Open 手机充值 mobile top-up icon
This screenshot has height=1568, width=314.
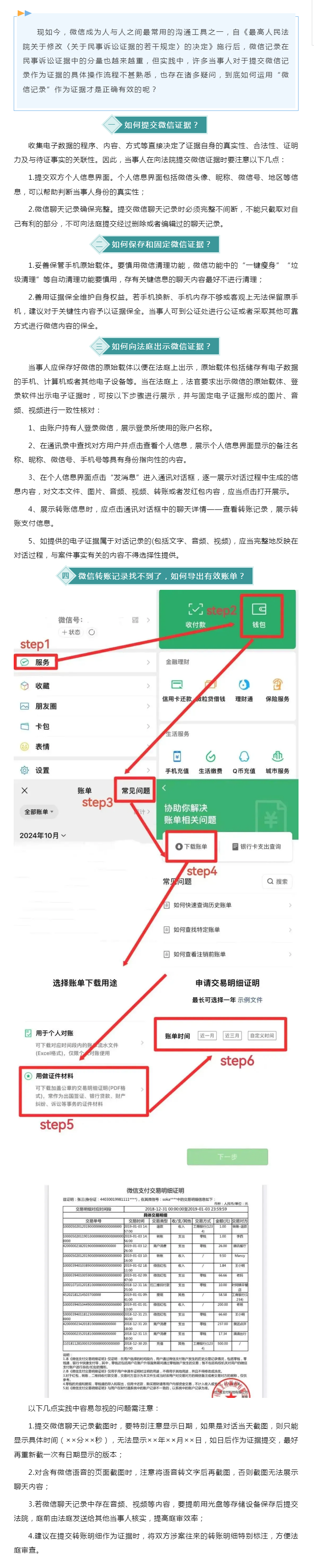click(x=177, y=756)
